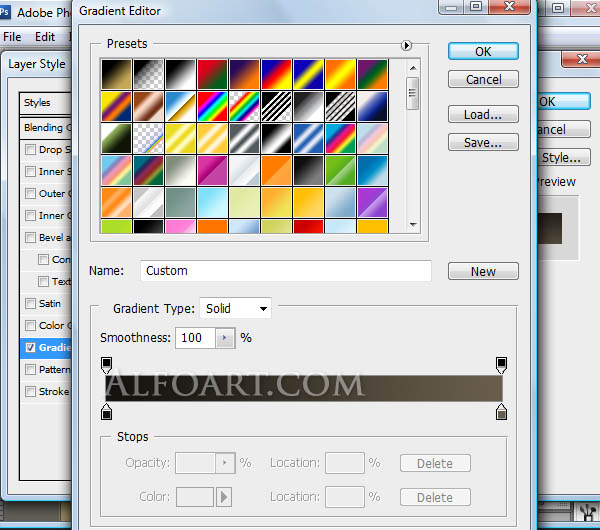Select the Chrome preset gradient

pyautogui.click(x=181, y=106)
